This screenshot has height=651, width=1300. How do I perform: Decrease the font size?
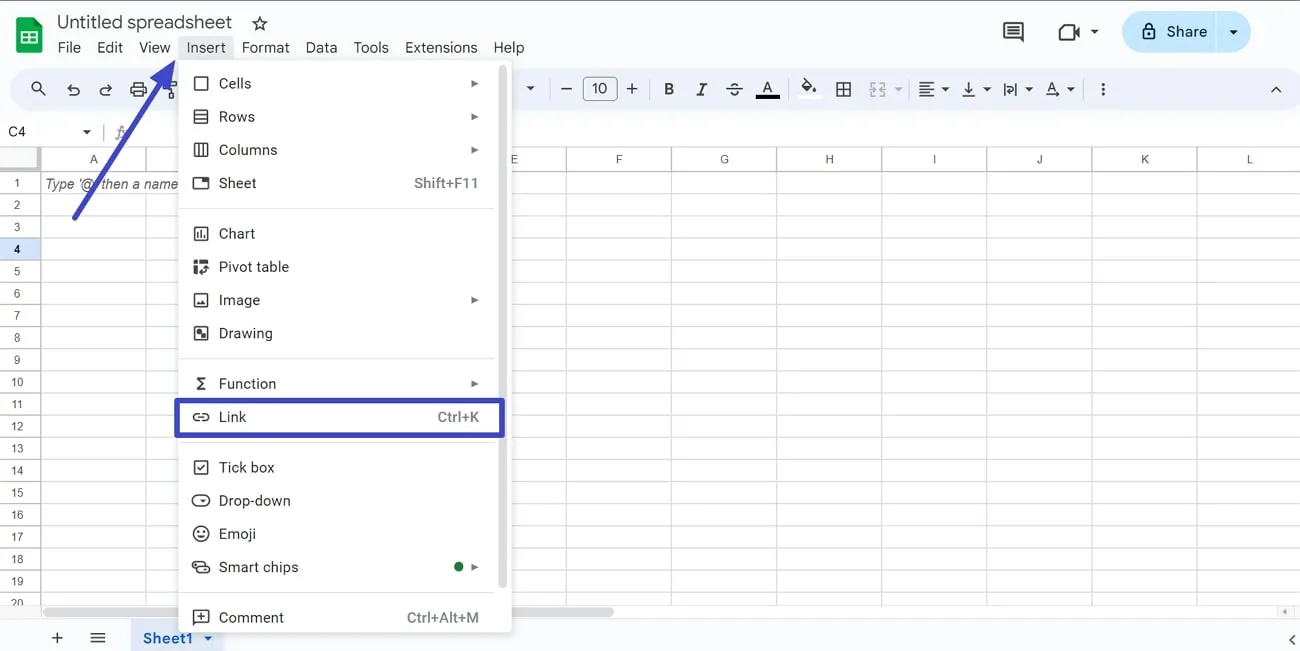point(566,89)
